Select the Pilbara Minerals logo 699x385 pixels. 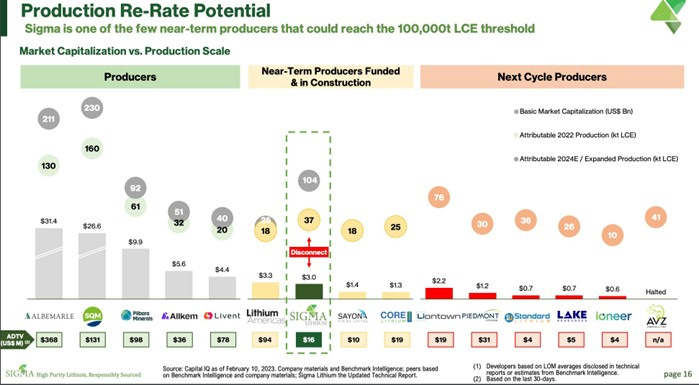click(x=136, y=315)
